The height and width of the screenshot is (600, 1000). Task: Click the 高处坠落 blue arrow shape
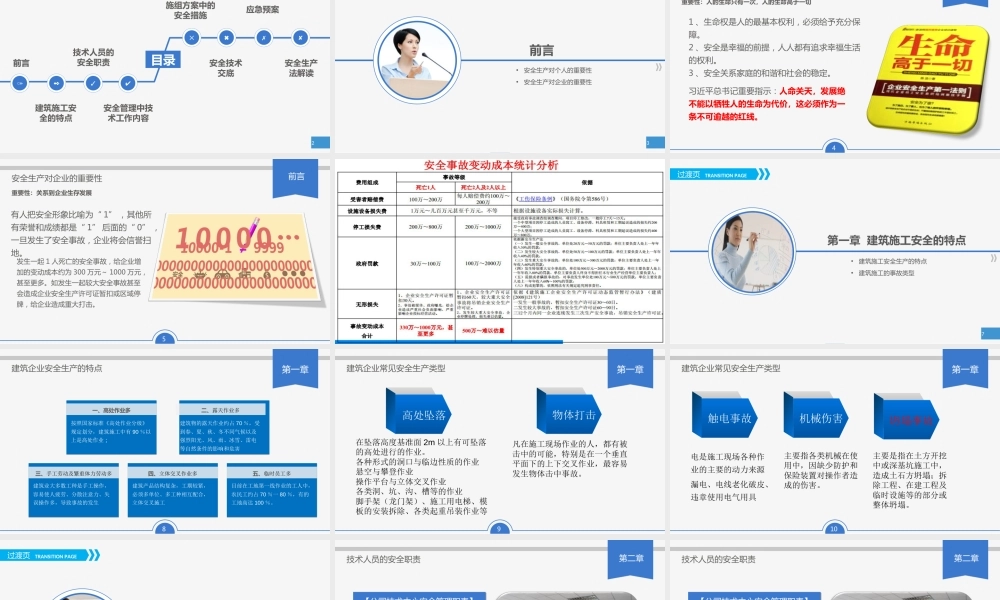418,413
